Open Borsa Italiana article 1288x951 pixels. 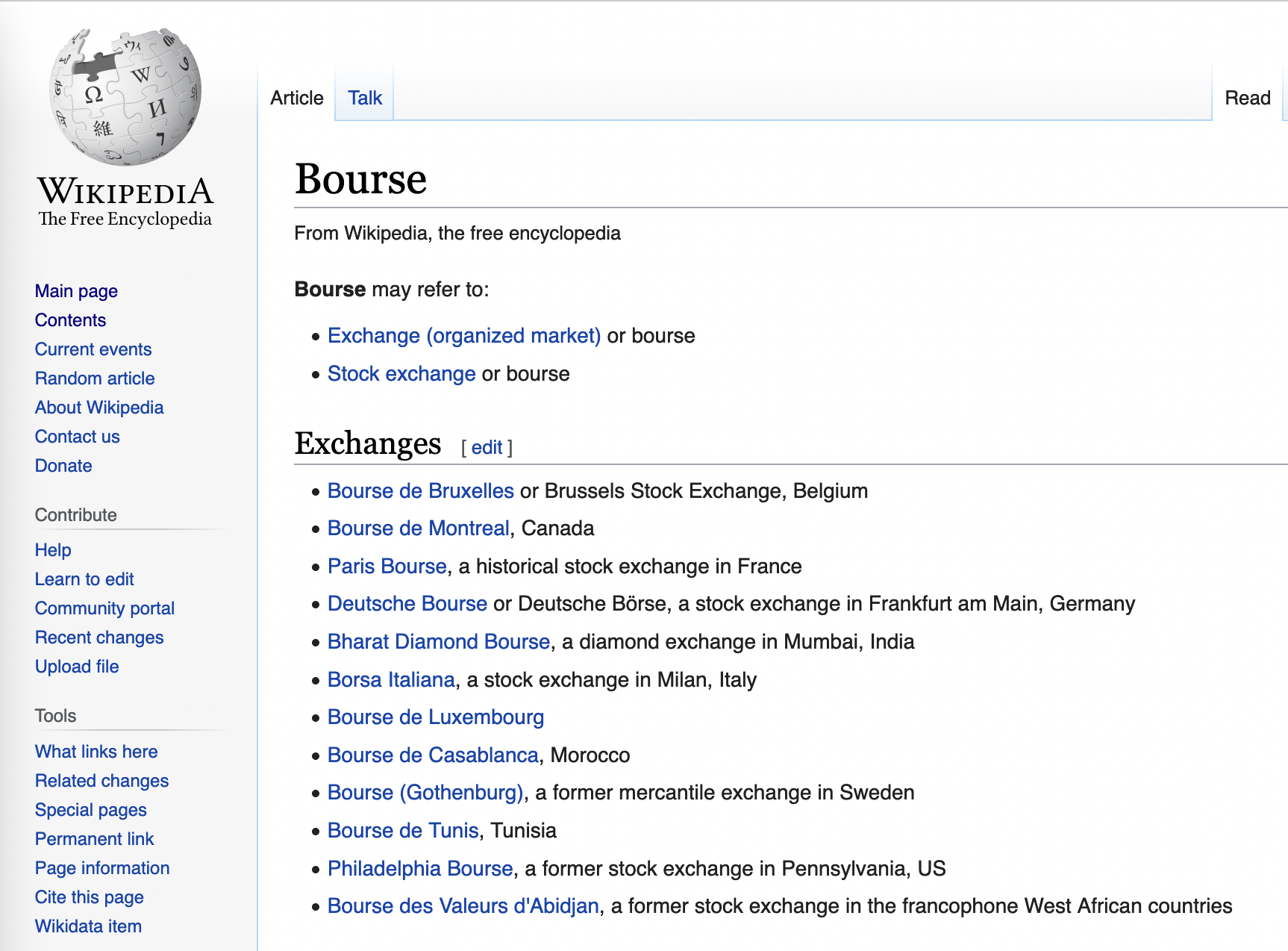391,680
